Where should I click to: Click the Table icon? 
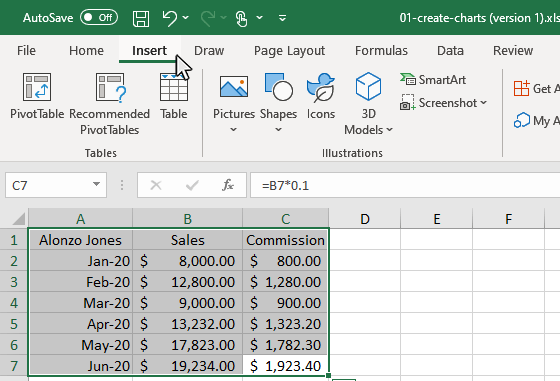pyautogui.click(x=174, y=87)
